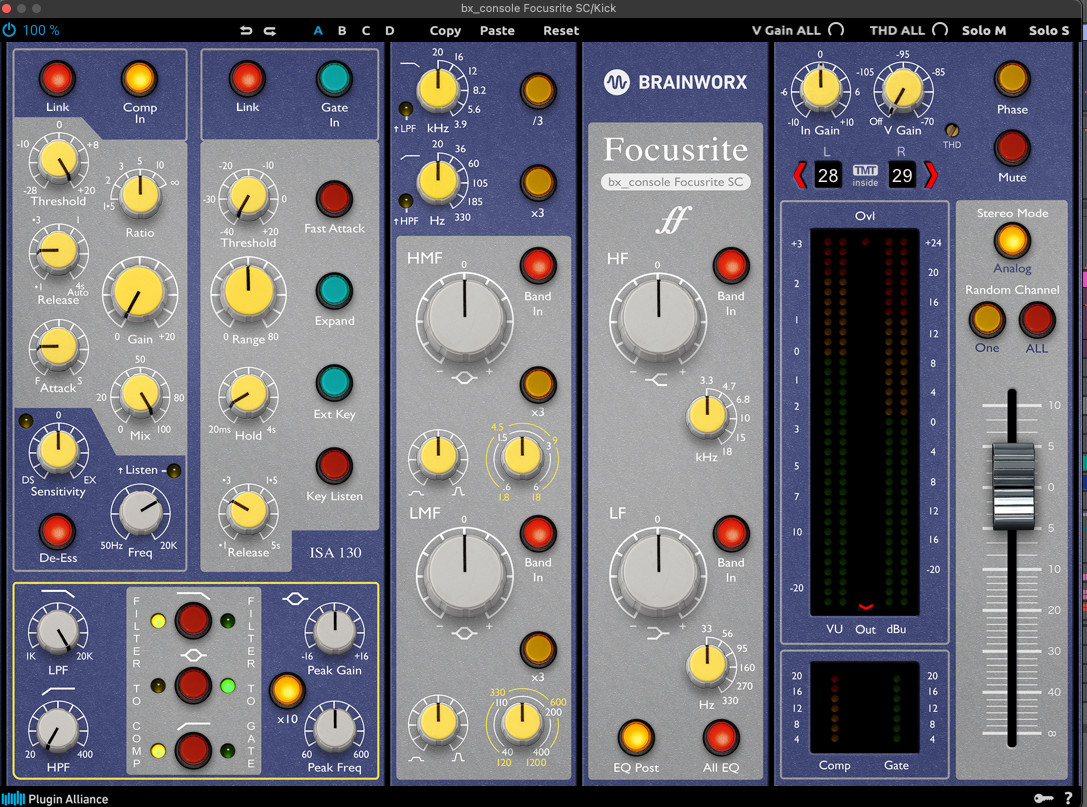1087x807 pixels.
Task: Toggle the Phase invert button
Action: [1012, 78]
